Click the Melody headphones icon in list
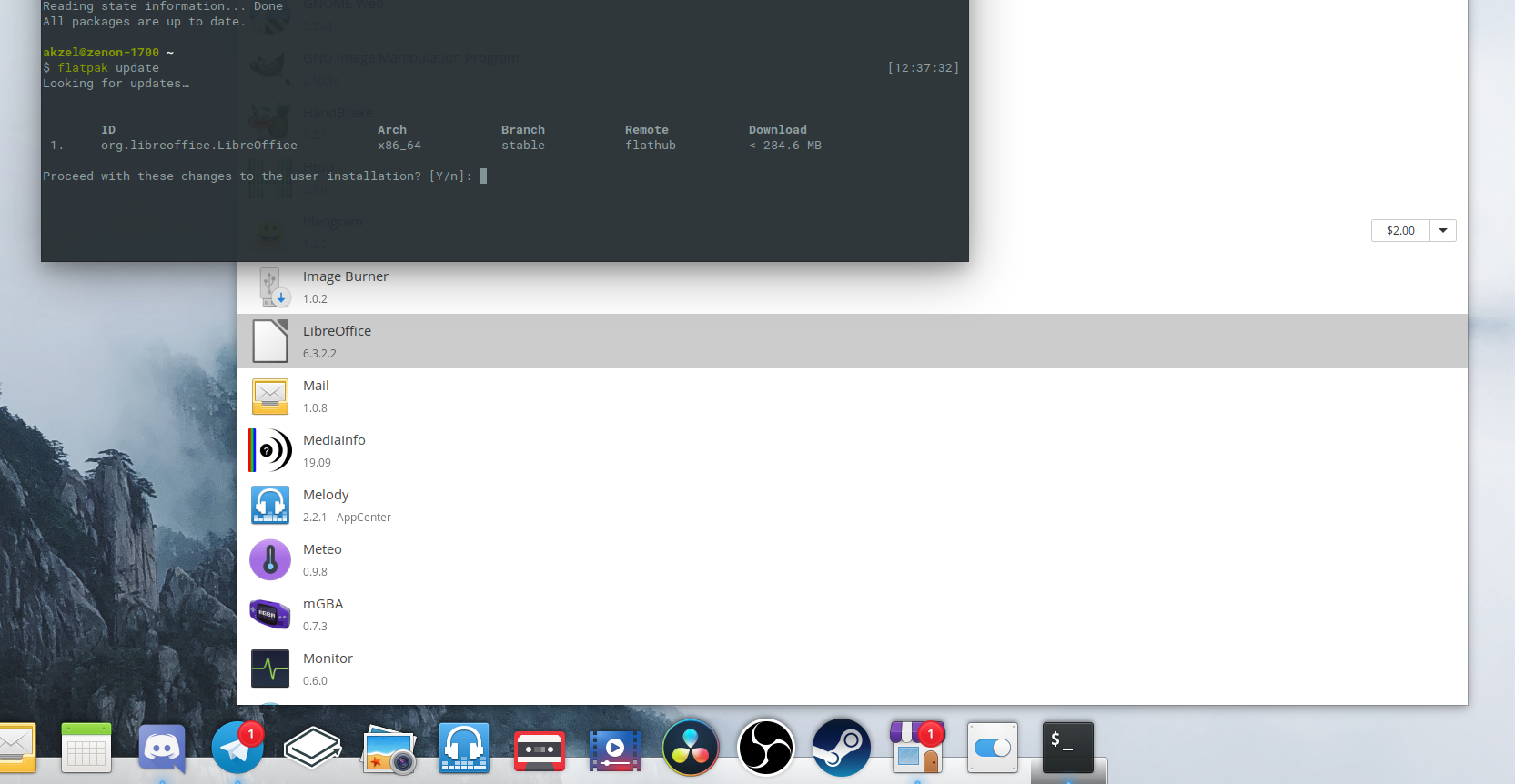Screen dimensions: 1515x784 tap(270, 505)
